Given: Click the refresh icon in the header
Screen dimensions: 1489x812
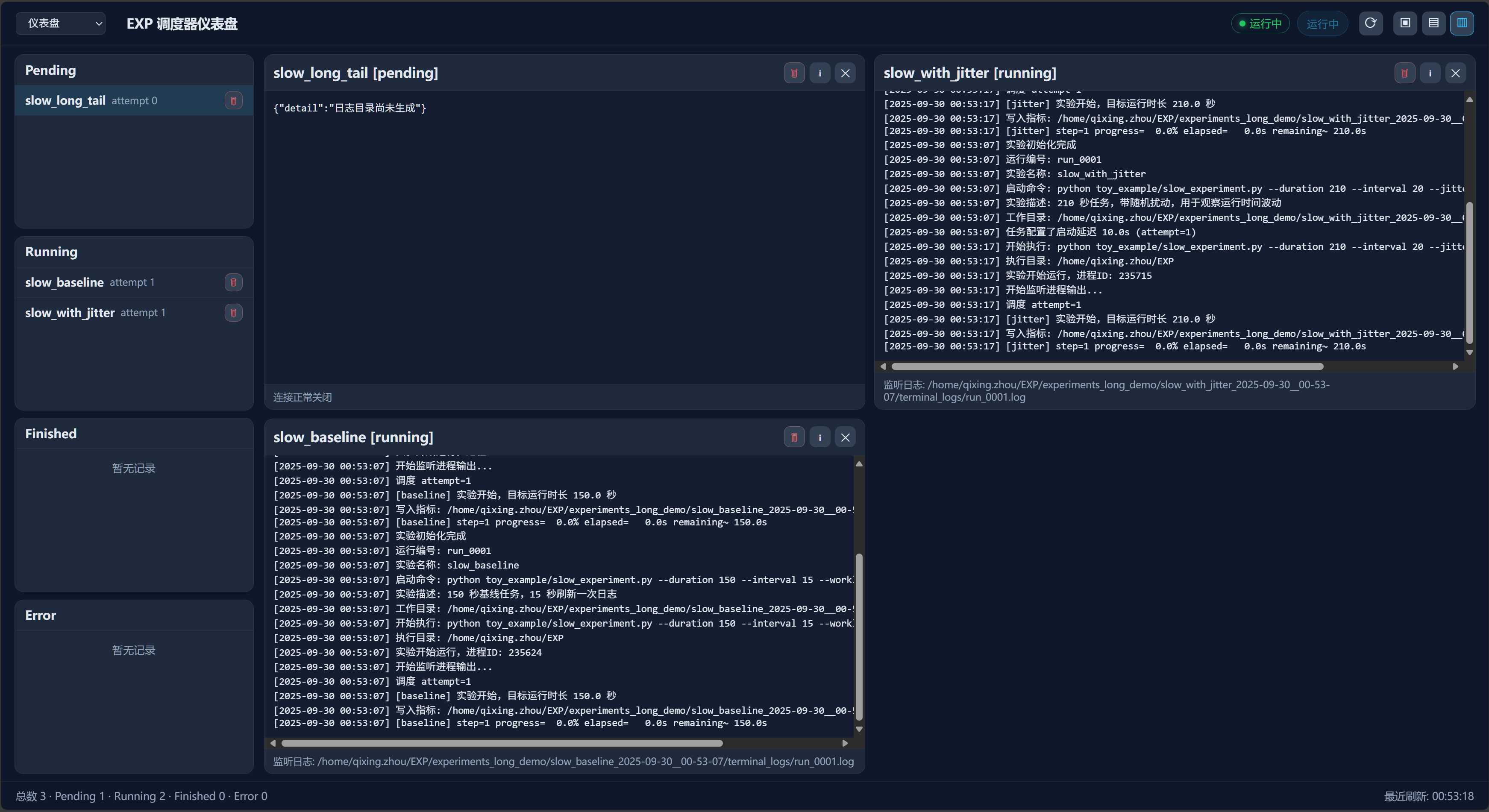Looking at the screenshot, I should click(1371, 23).
